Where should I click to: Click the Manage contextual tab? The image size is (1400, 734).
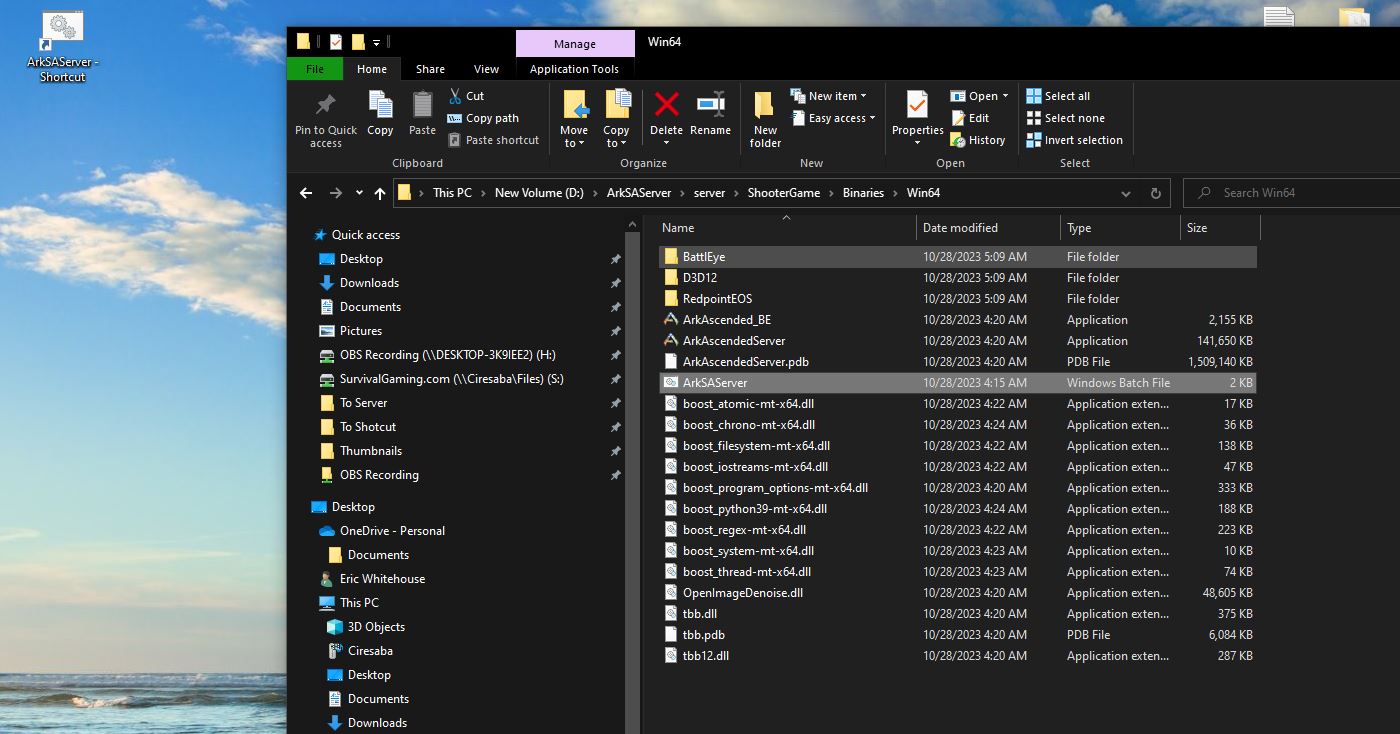[x=575, y=44]
